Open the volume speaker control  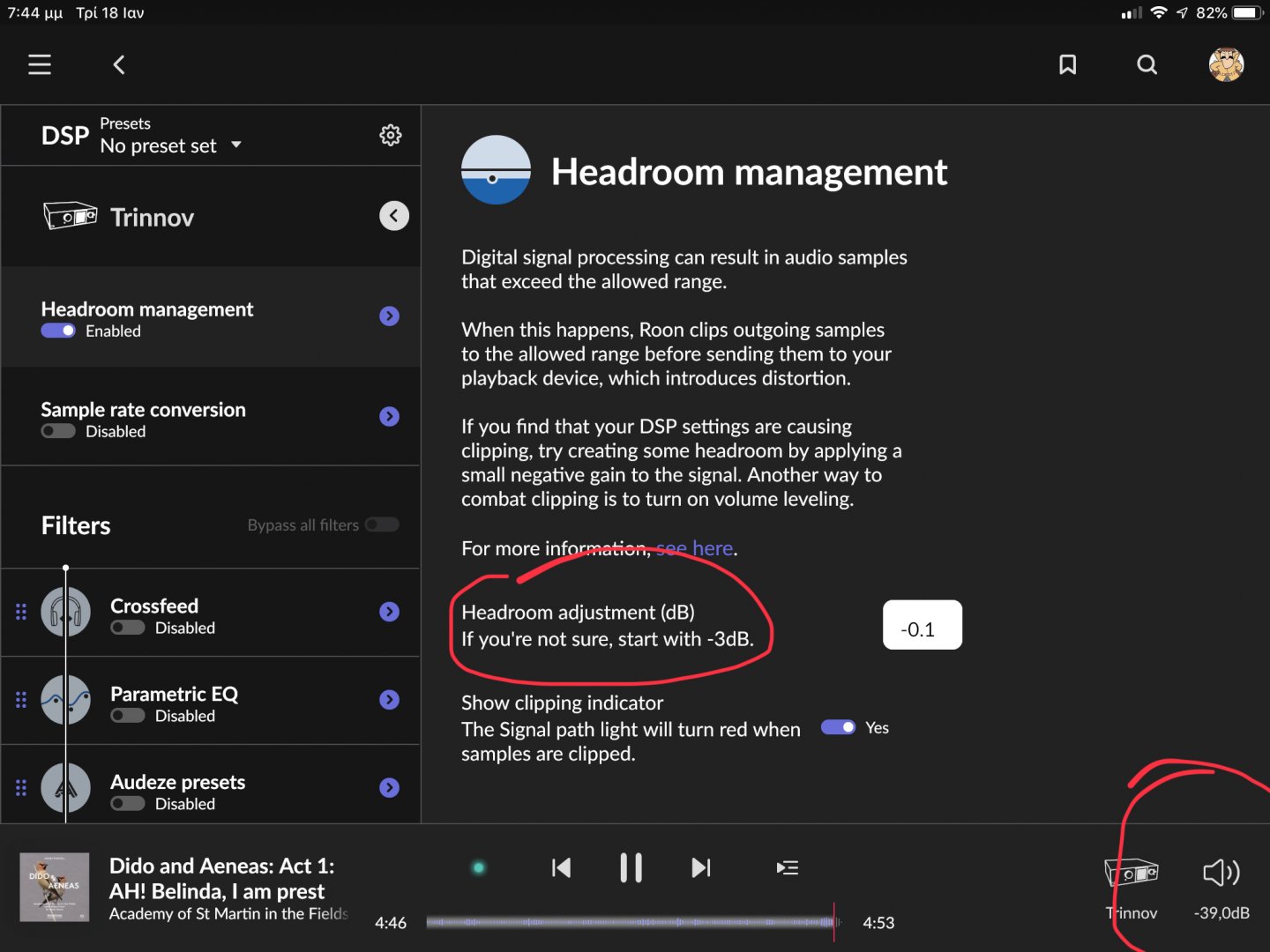[x=1221, y=873]
